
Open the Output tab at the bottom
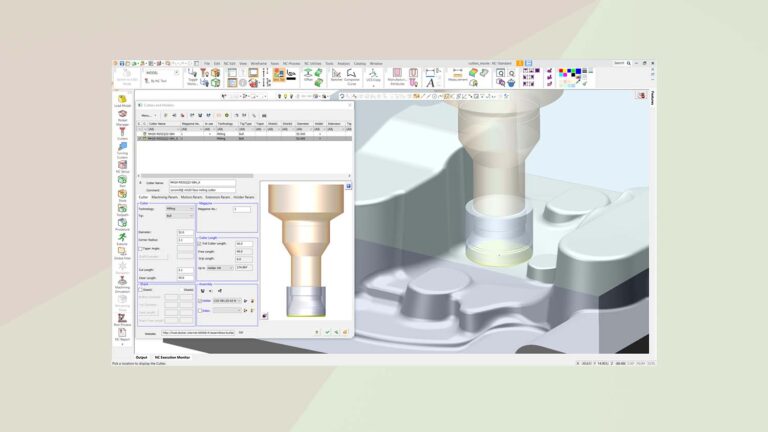click(142, 358)
